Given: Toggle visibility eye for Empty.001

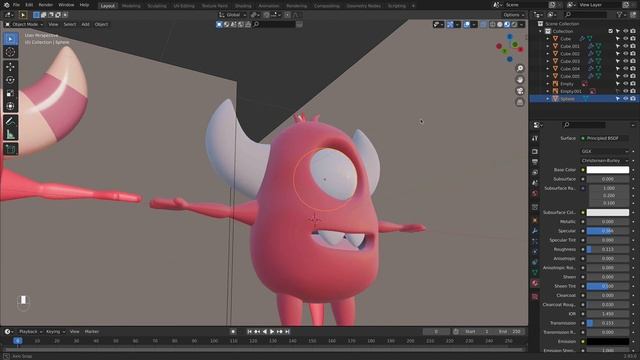Looking at the screenshot, I should 625,91.
